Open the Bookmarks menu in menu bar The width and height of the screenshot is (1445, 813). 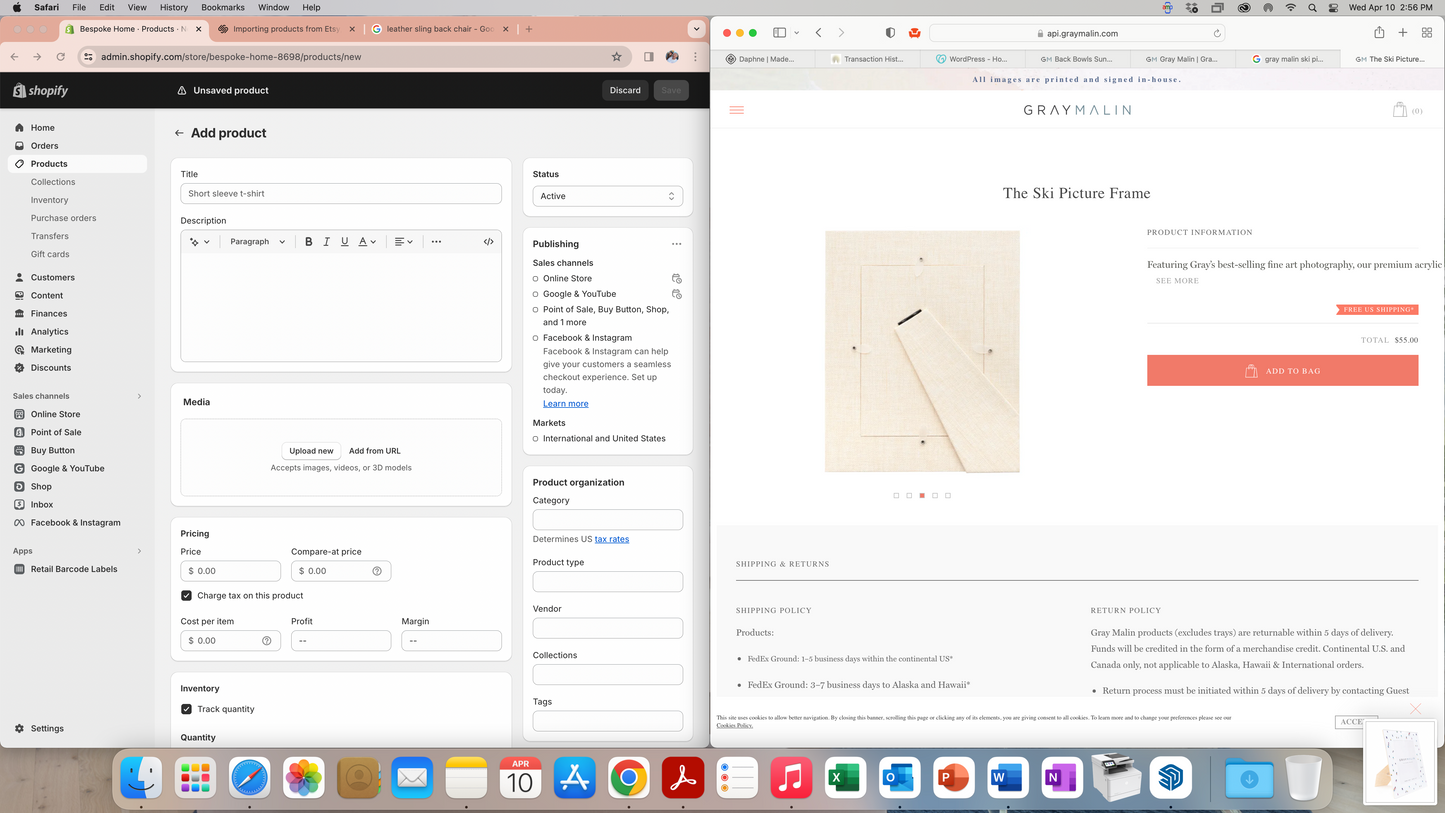coord(223,7)
